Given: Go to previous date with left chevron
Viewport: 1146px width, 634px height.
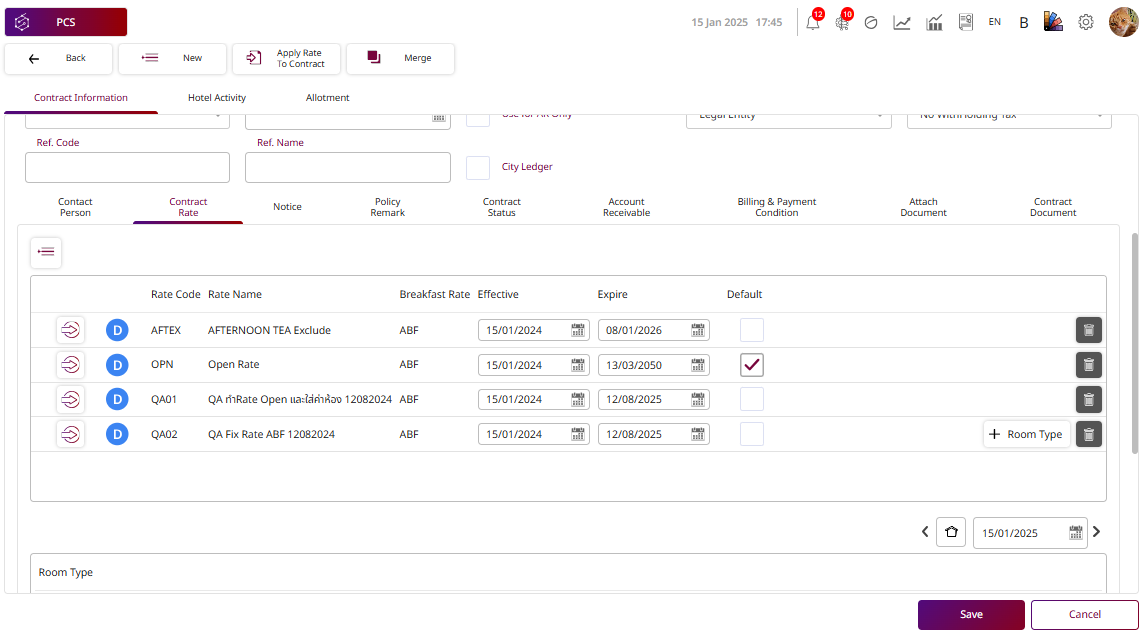Looking at the screenshot, I should click(925, 532).
